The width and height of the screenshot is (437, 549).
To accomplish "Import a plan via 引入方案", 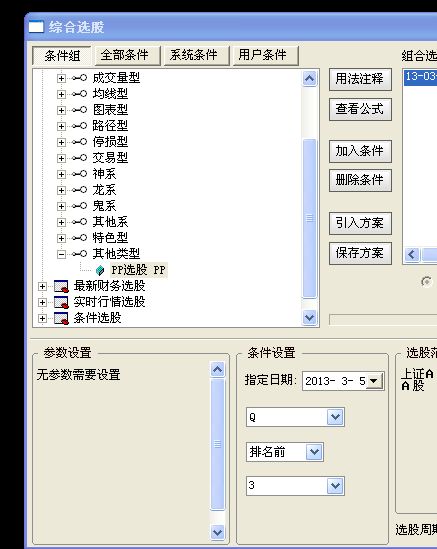I will click(x=360, y=223).
